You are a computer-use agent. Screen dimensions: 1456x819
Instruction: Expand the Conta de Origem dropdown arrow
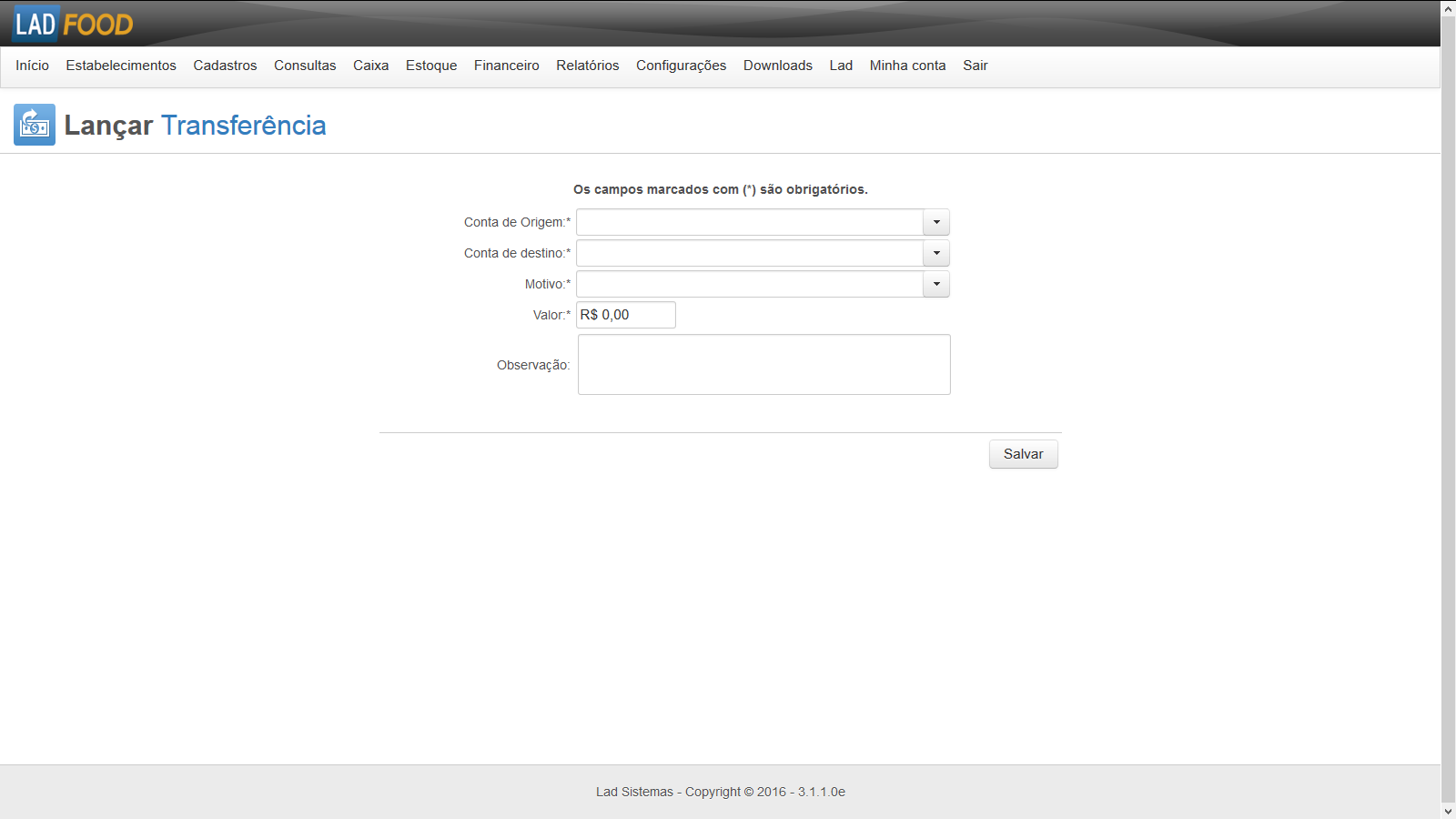tap(936, 222)
